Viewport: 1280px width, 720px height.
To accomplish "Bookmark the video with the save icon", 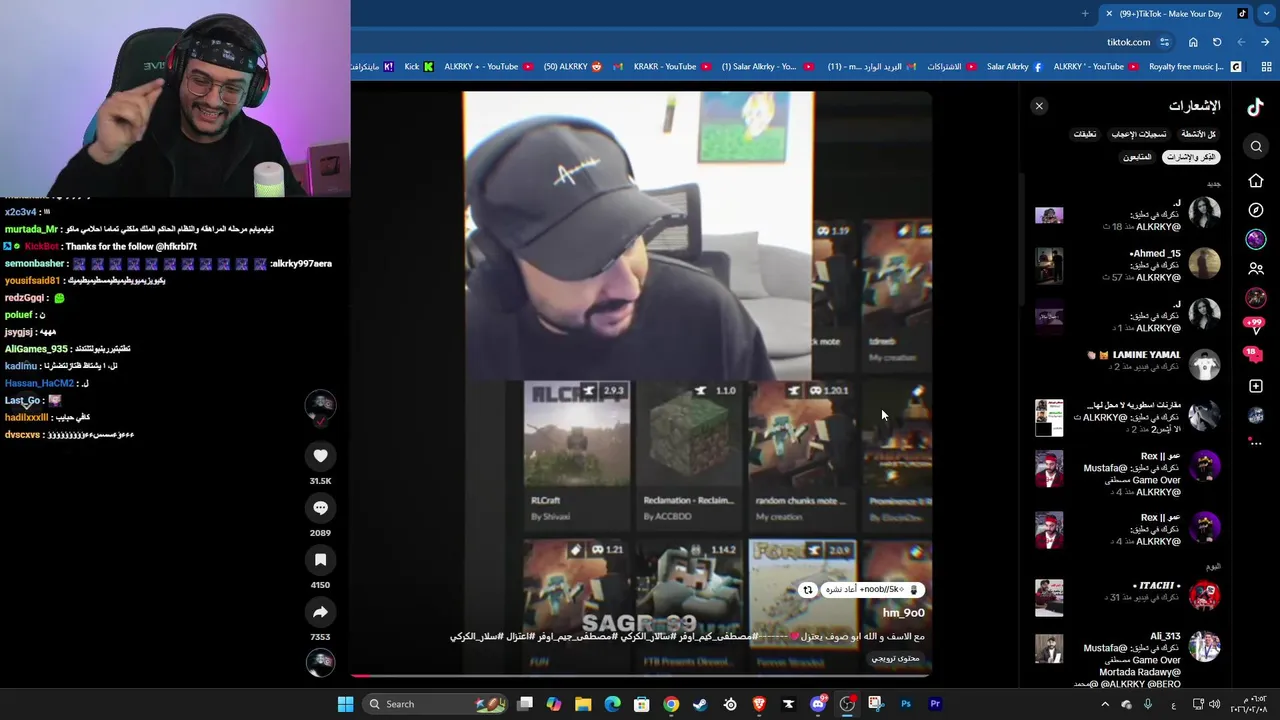I will point(320,560).
